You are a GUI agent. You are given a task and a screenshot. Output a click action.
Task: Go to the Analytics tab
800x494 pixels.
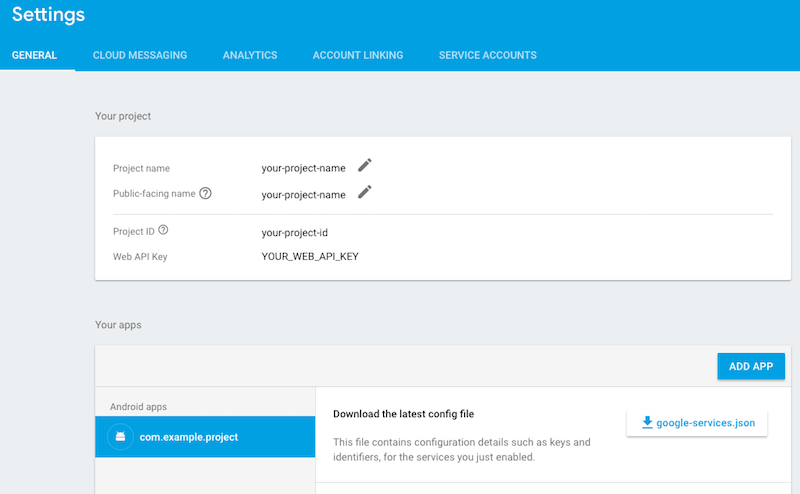tap(250, 55)
